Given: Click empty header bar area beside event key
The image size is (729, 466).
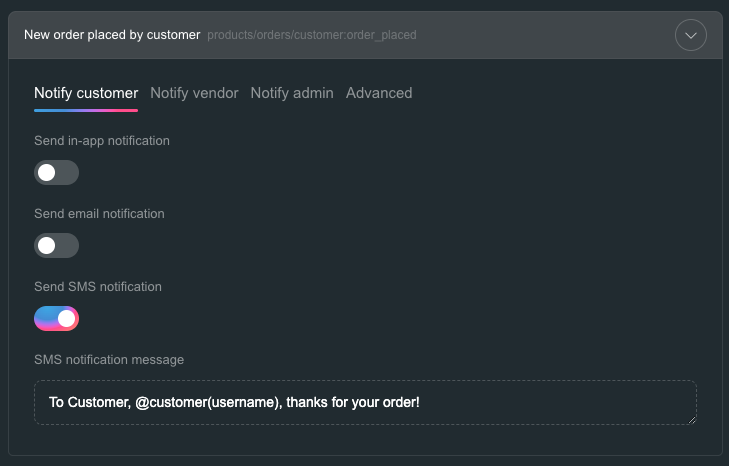Looking at the screenshot, I should [x=540, y=35].
